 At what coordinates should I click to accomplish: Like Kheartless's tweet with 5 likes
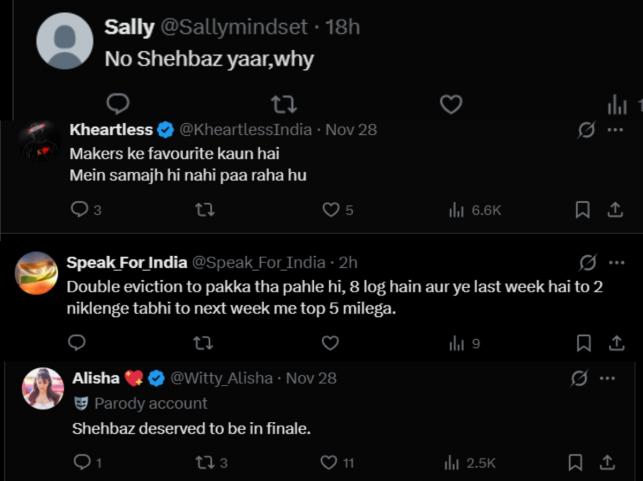coord(331,209)
